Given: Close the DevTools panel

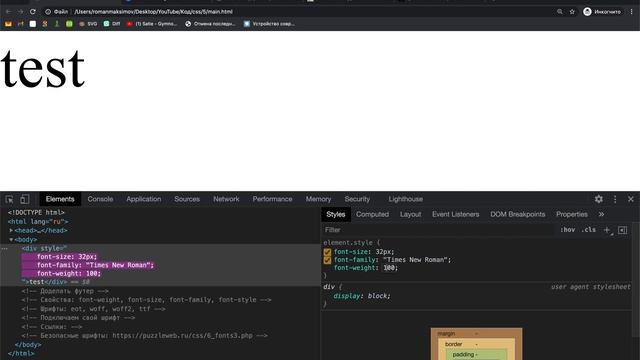Looking at the screenshot, I should (631, 199).
